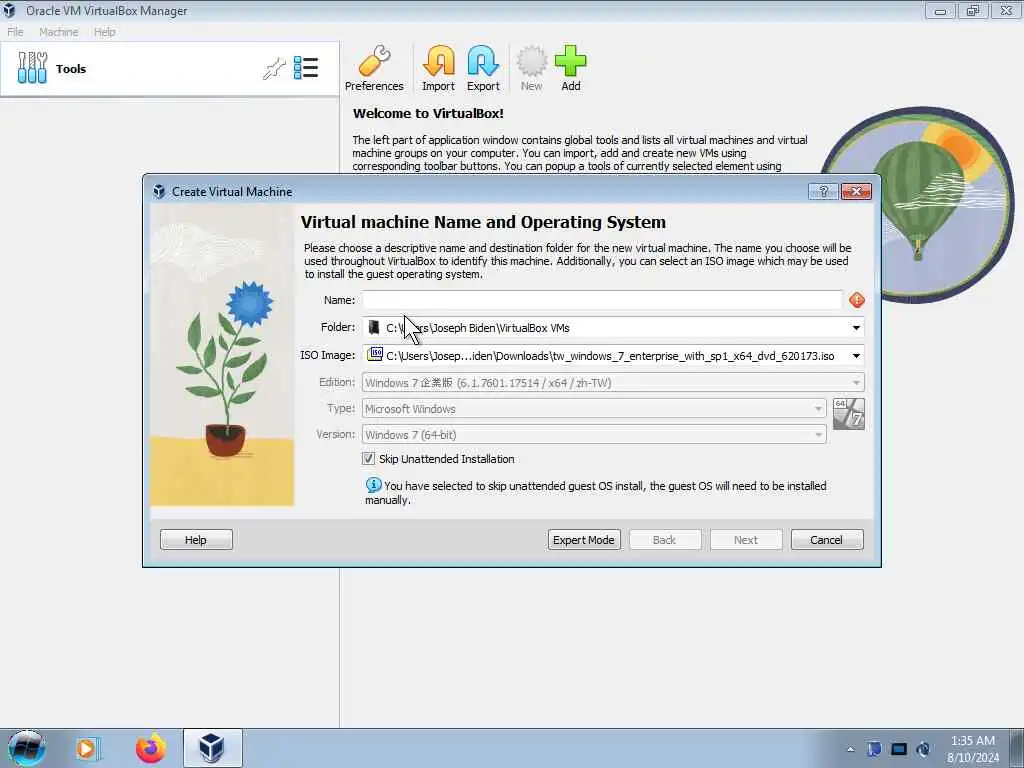
Task: Click the Help button in dialog
Action: [x=196, y=539]
